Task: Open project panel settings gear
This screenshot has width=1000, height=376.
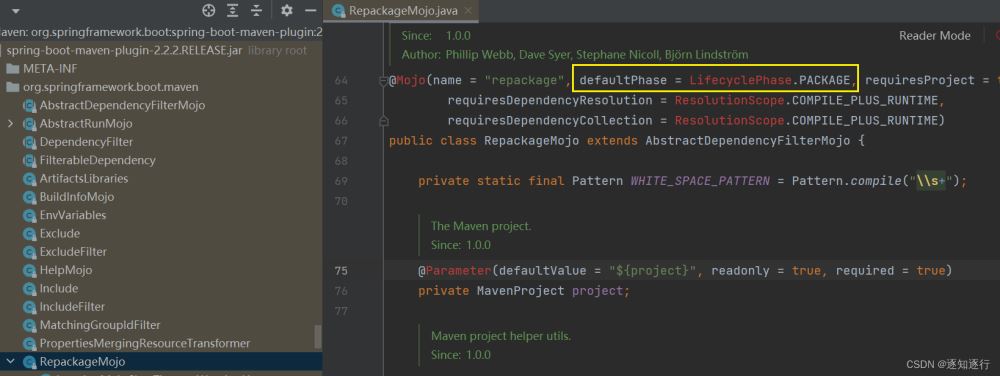Action: [x=287, y=10]
